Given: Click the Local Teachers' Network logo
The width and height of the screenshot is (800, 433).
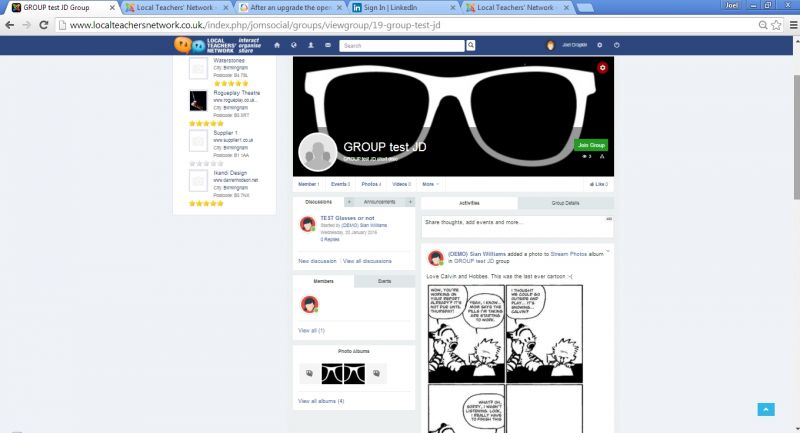Looking at the screenshot, I should [217, 45].
